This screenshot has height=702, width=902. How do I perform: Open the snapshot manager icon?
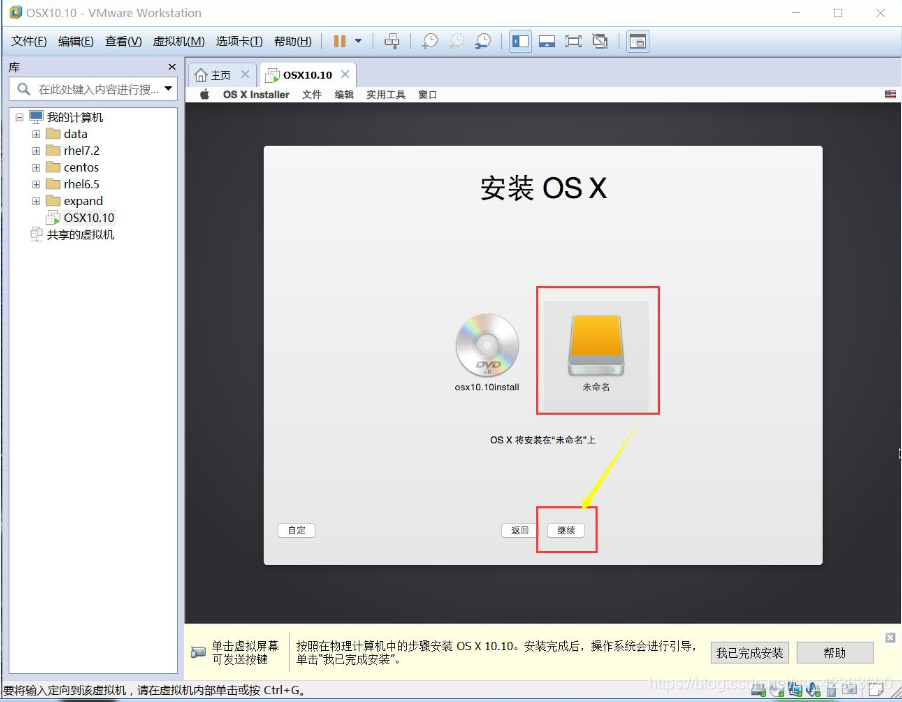(483, 41)
